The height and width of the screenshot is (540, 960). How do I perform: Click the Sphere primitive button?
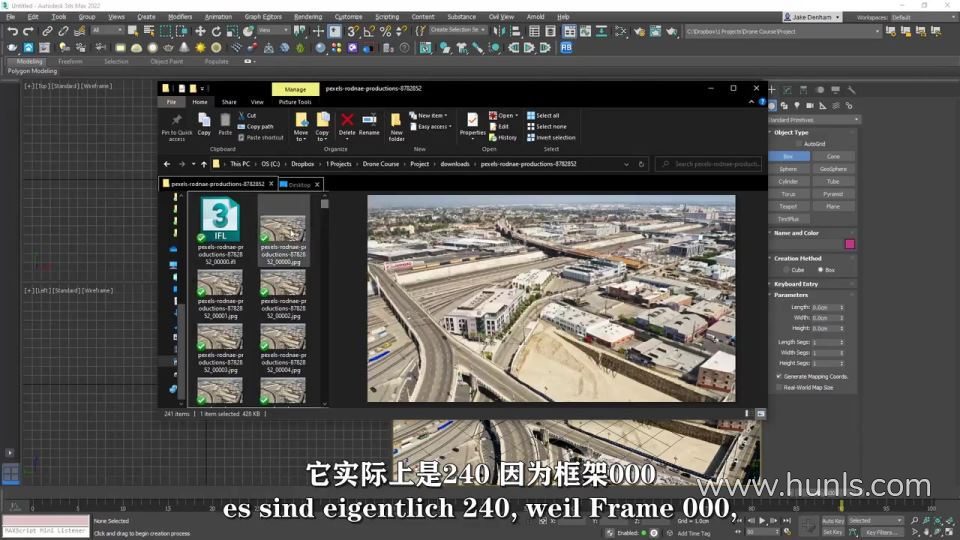789,169
